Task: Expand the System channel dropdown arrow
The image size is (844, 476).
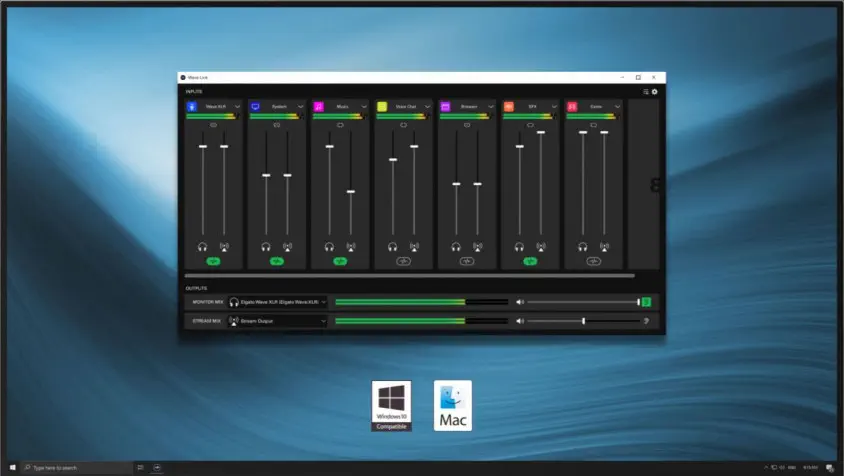Action: [301, 107]
